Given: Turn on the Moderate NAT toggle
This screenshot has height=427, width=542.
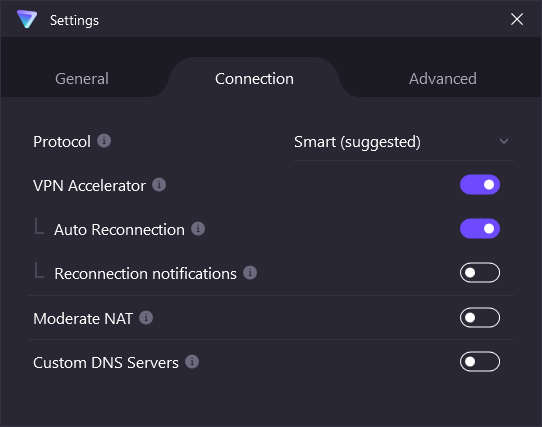Looking at the screenshot, I should (480, 317).
